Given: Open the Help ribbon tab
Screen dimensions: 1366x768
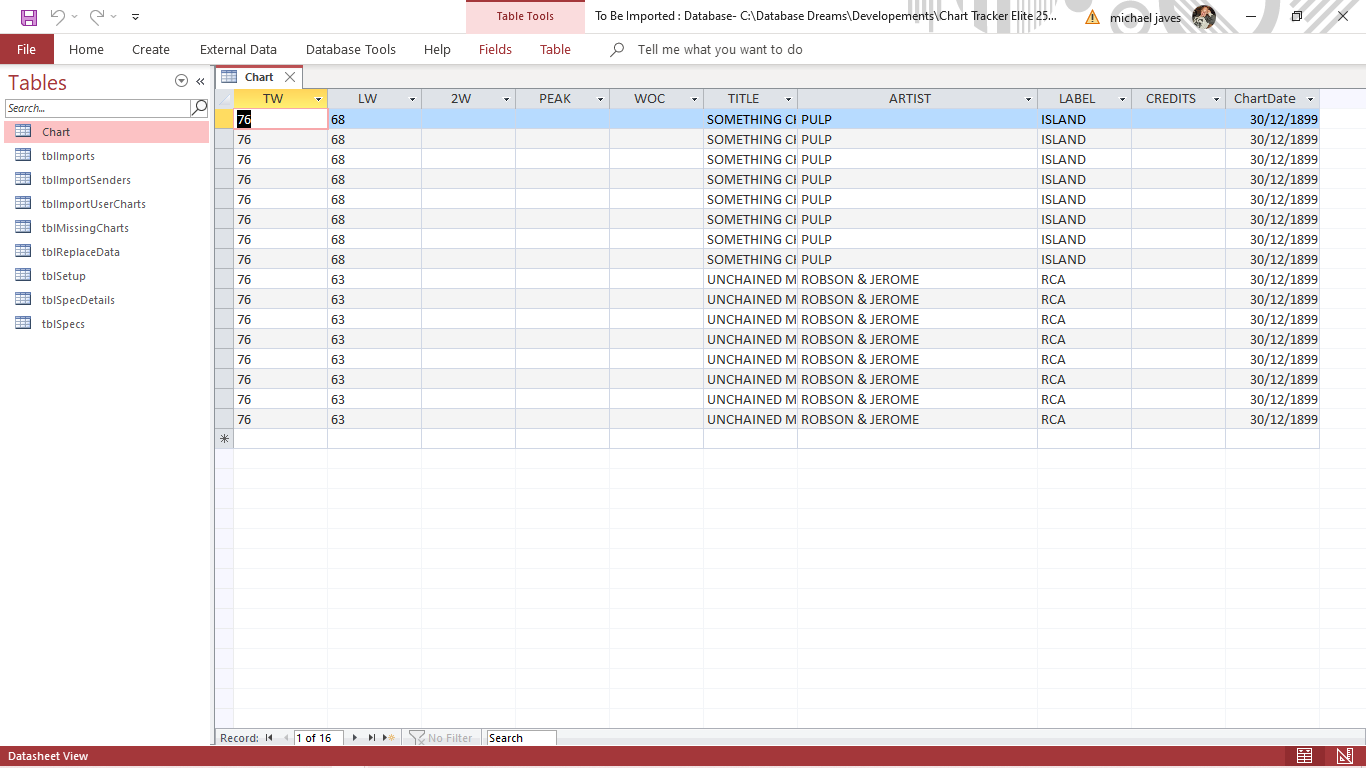Looking at the screenshot, I should [437, 49].
